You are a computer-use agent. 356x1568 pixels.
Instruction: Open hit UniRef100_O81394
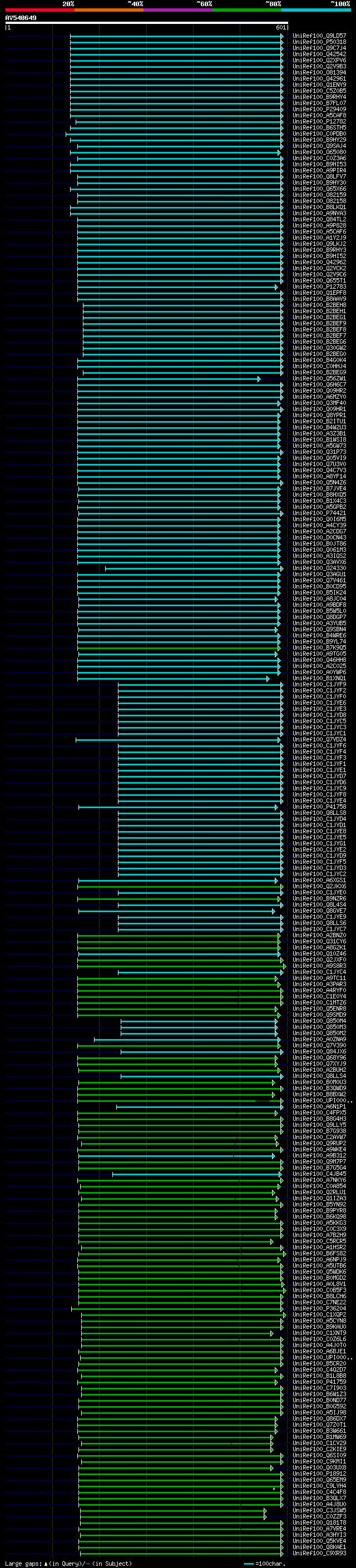pyautogui.click(x=319, y=72)
